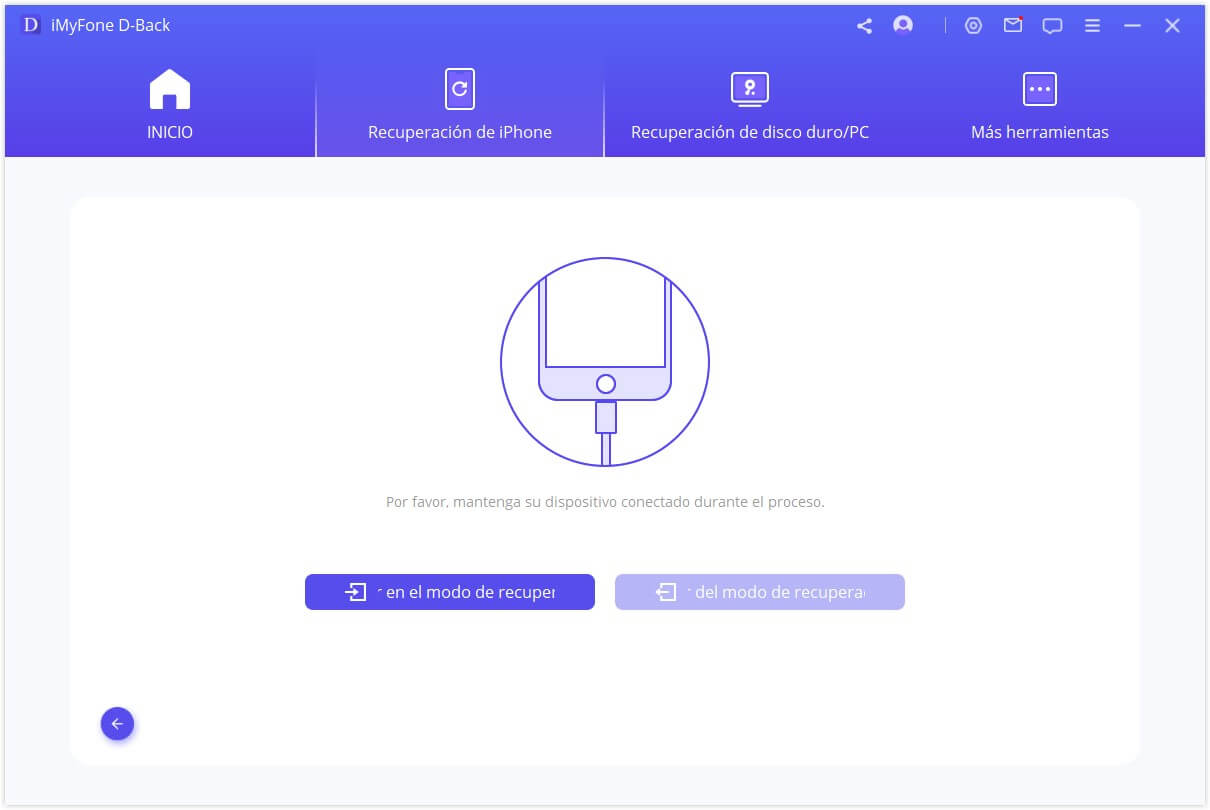Screen dimensions: 1210x810
Task: Open the user account profile icon
Action: pyautogui.click(x=903, y=26)
